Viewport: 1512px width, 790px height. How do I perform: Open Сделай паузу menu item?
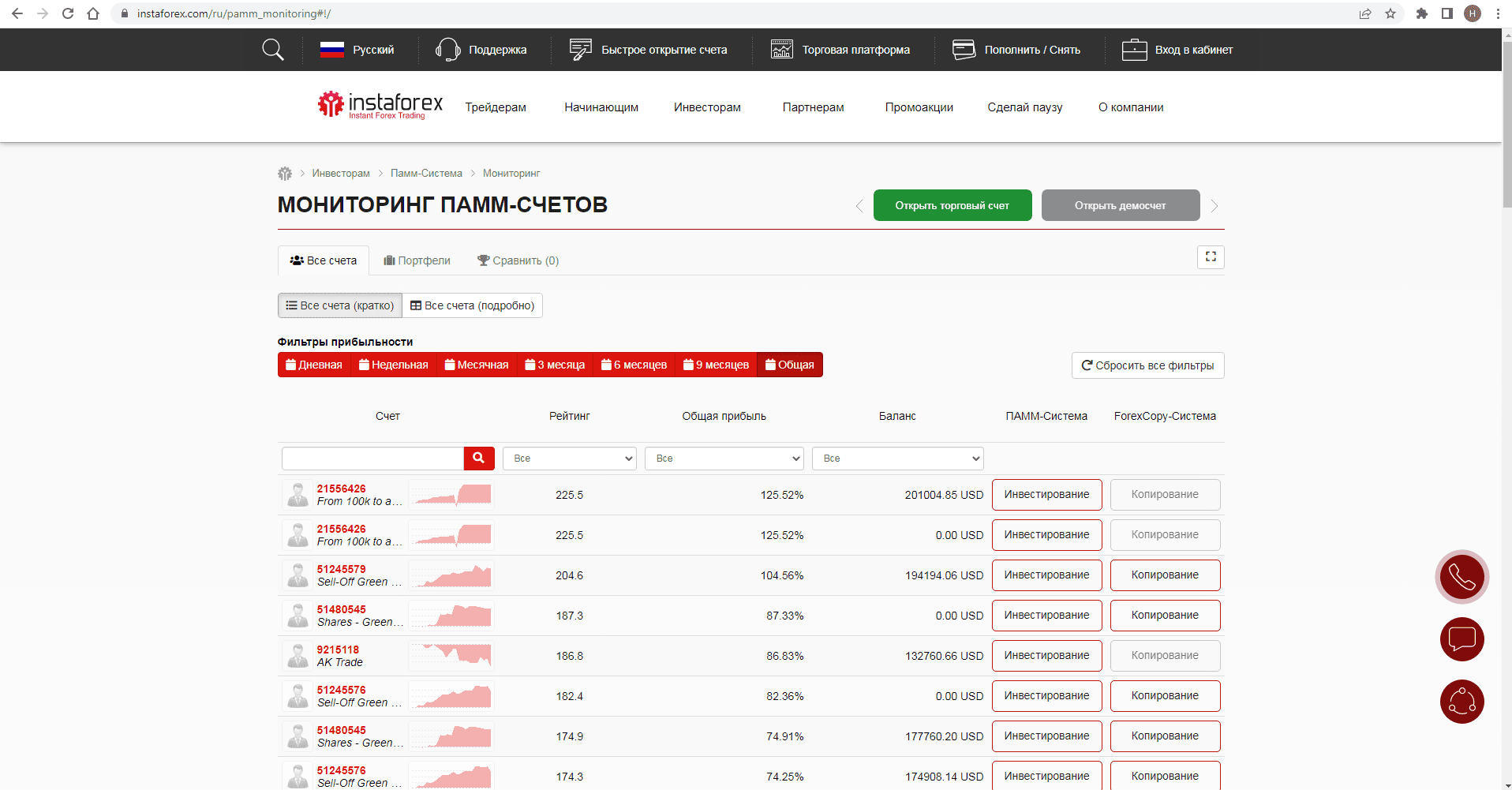pyautogui.click(x=1025, y=107)
